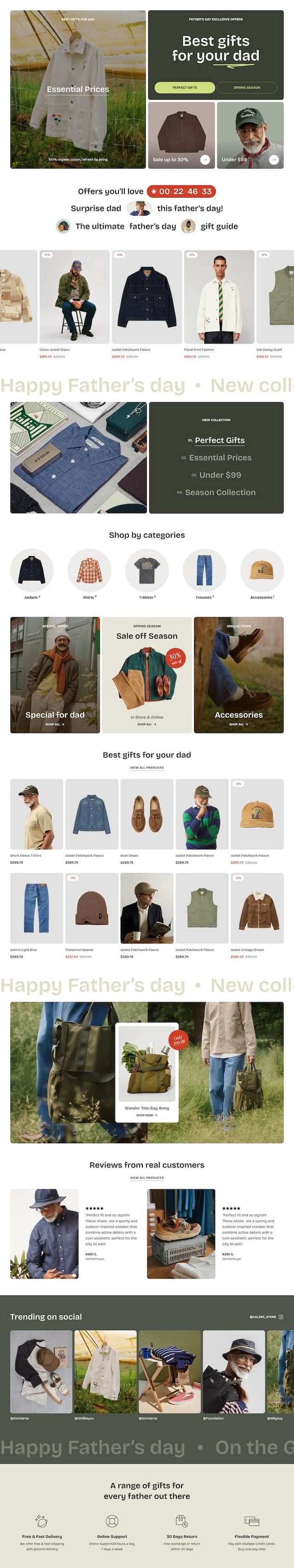This screenshot has height=1568, width=294.
Task: Switch to the Perfect Gifts pill tab
Action: [184, 88]
